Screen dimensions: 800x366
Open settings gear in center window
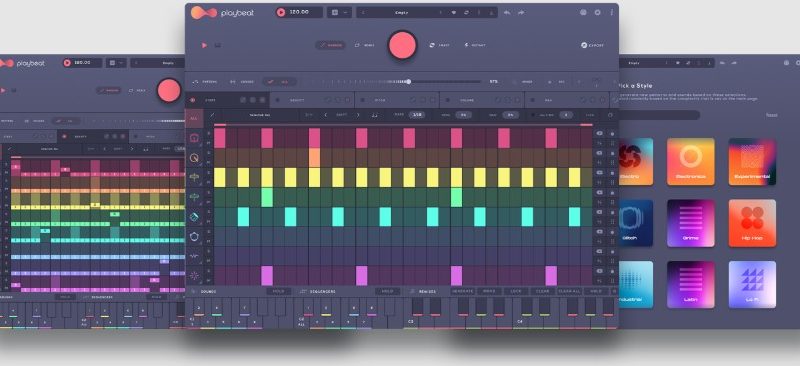point(597,12)
